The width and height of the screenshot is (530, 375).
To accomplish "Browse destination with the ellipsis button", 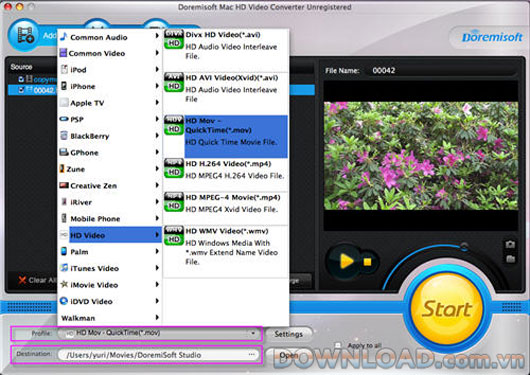I will tap(251, 354).
